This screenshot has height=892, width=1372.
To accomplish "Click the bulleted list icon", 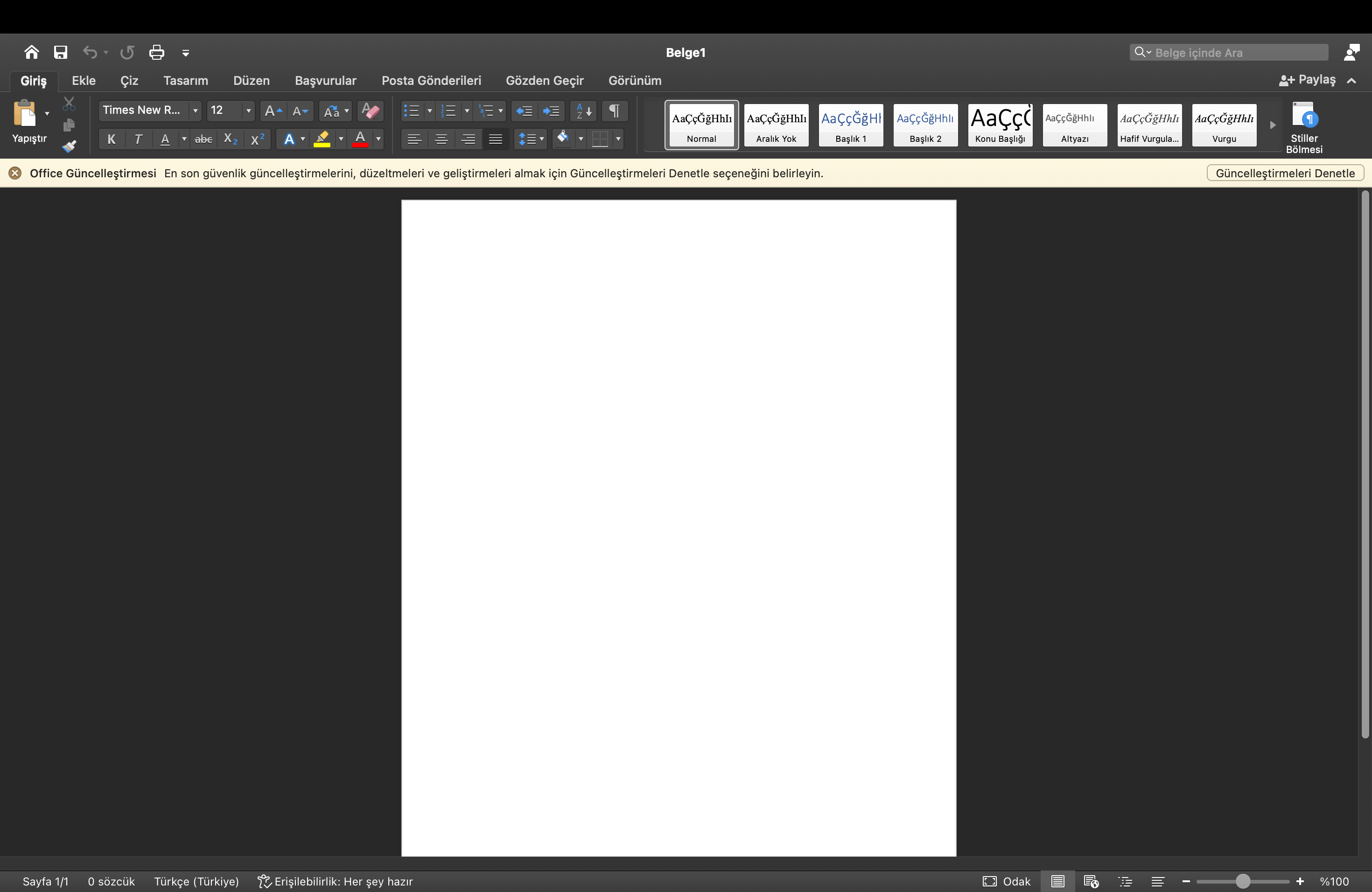I will pyautogui.click(x=412, y=111).
